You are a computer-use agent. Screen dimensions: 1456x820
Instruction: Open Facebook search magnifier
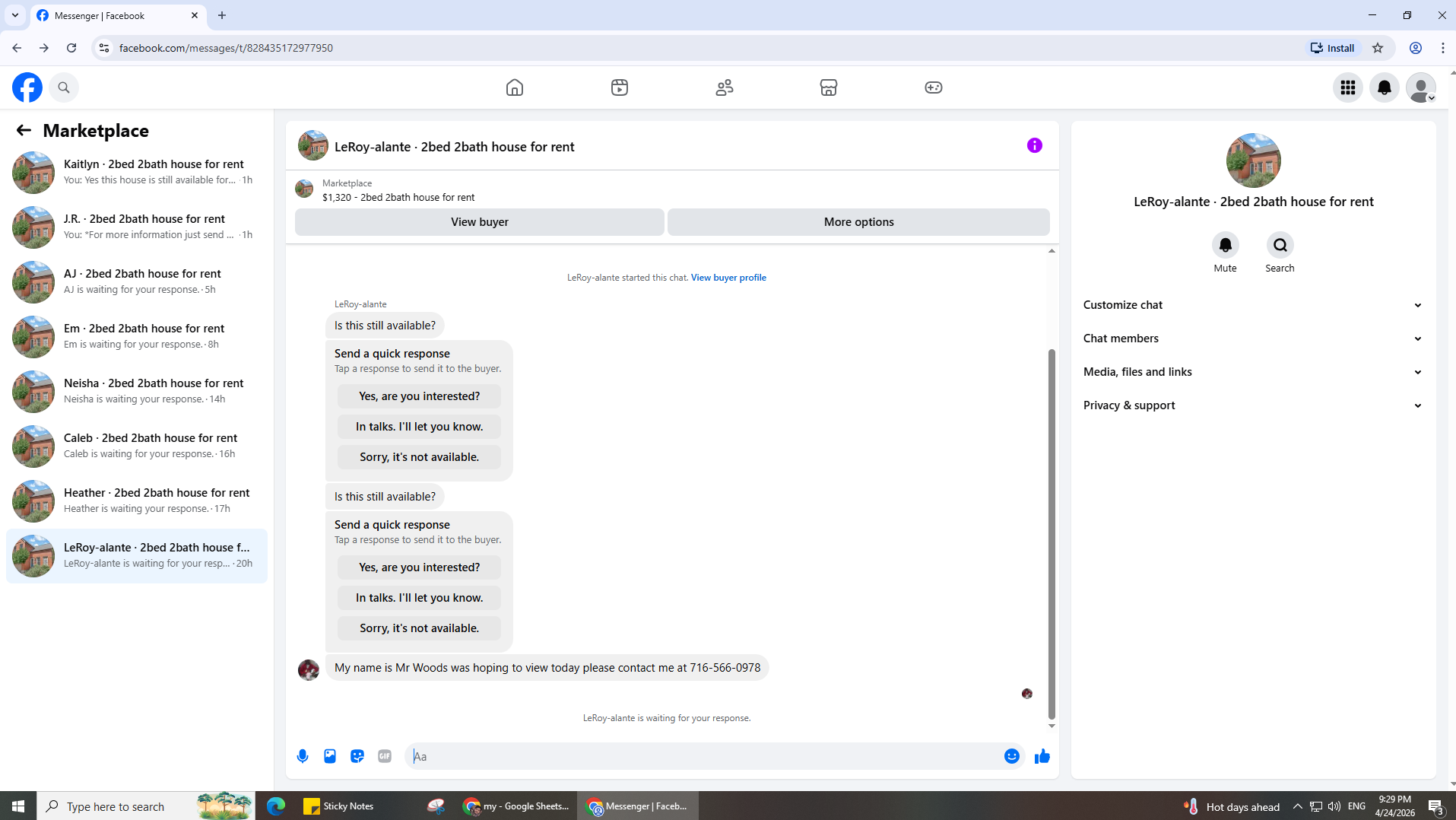pyautogui.click(x=64, y=87)
